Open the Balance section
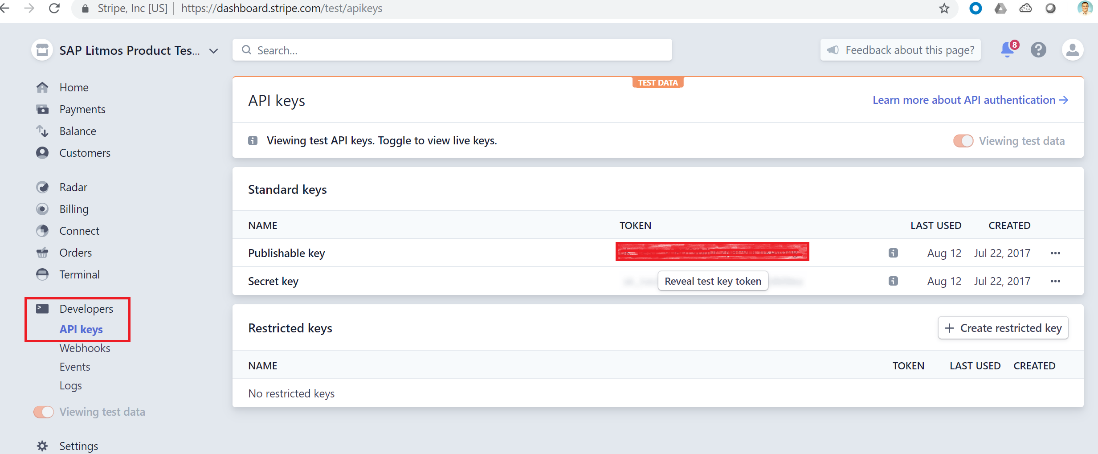Image resolution: width=1098 pixels, height=454 pixels. pyautogui.click(x=78, y=131)
